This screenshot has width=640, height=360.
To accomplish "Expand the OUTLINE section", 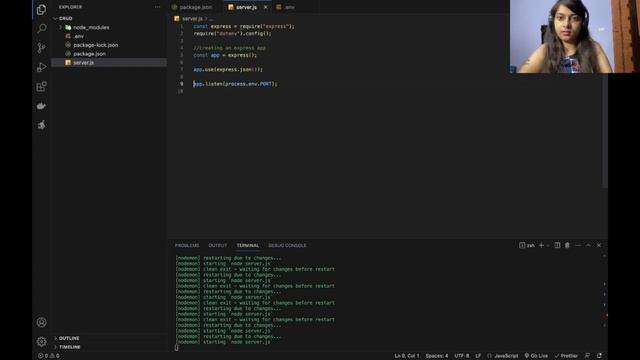I will click(x=109, y=338).
